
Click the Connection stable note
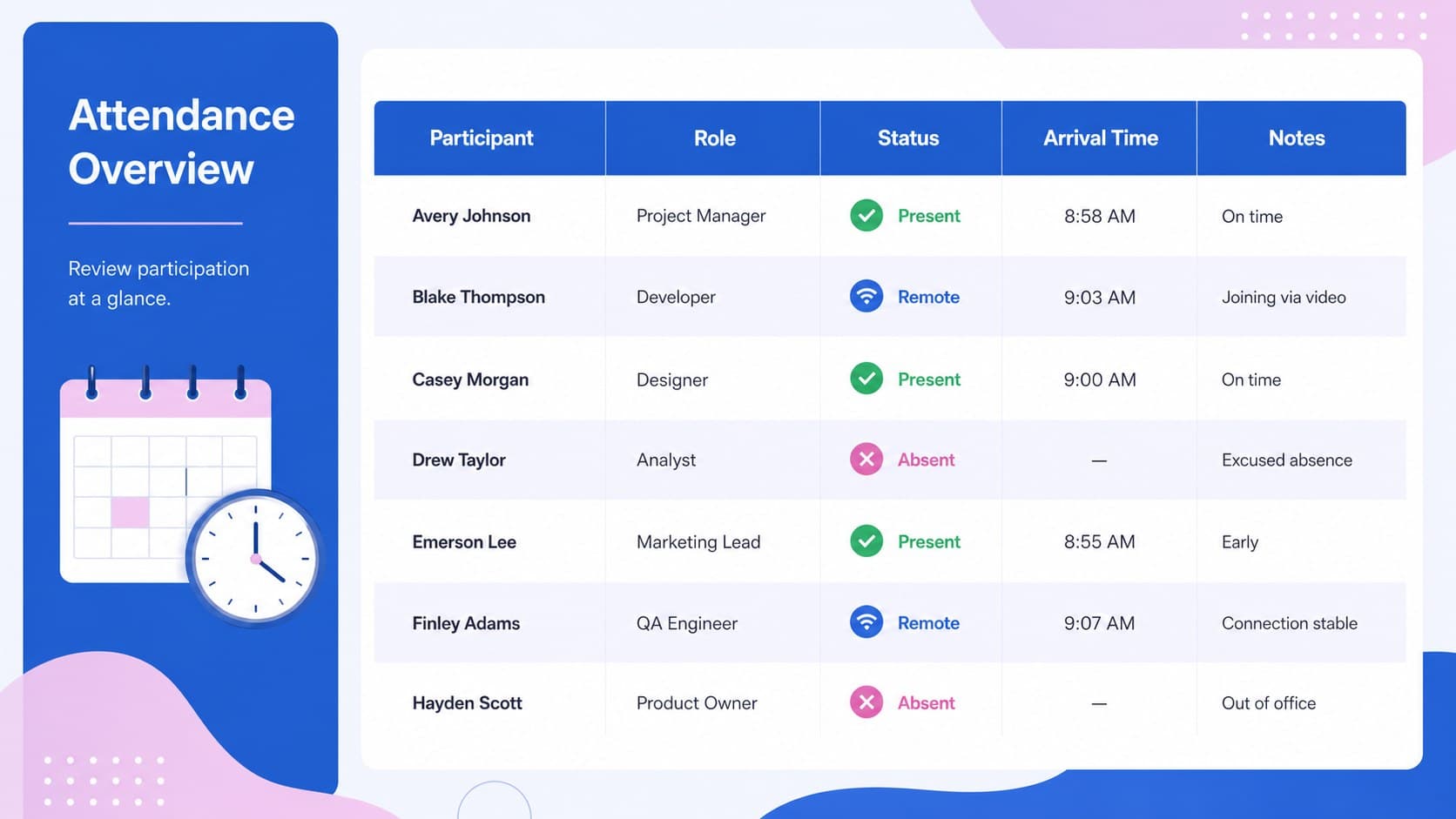point(1290,623)
